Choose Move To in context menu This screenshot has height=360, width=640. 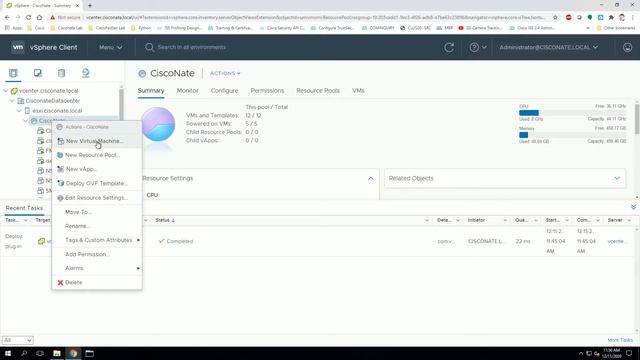97,212
